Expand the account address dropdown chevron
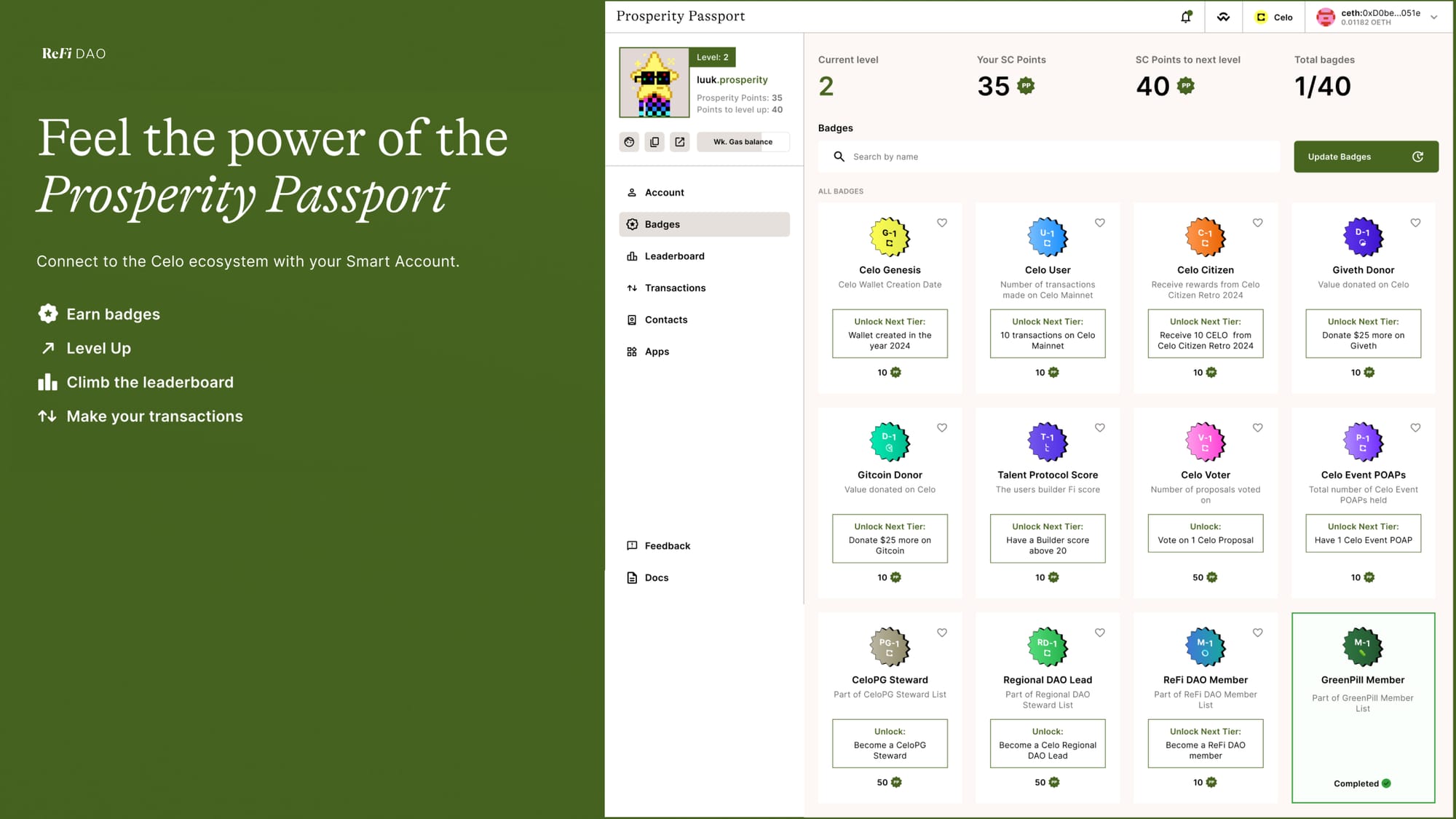This screenshot has width=1456, height=819. point(1433,17)
